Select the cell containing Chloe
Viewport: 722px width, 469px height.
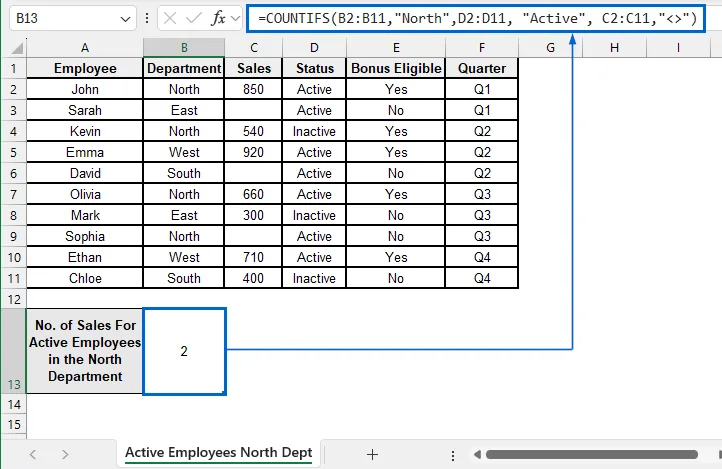coord(85,278)
